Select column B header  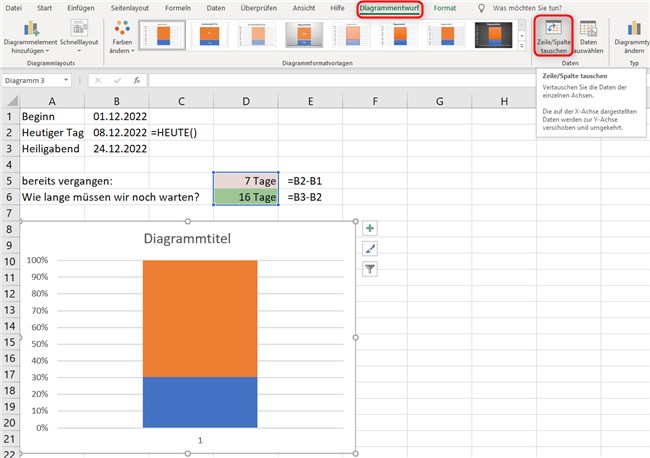pyautogui.click(x=117, y=101)
